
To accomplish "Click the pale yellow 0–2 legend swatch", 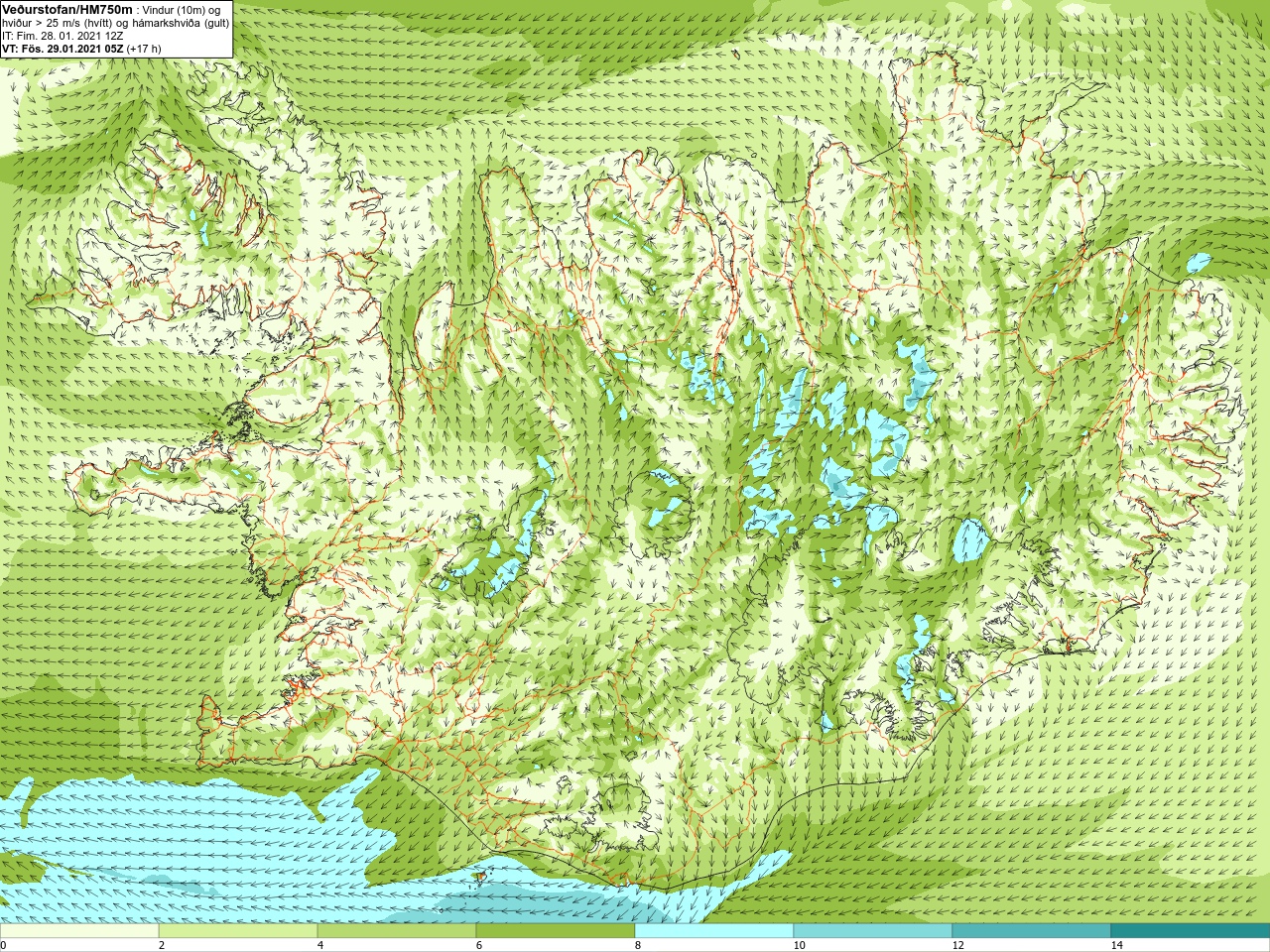I will point(79,931).
